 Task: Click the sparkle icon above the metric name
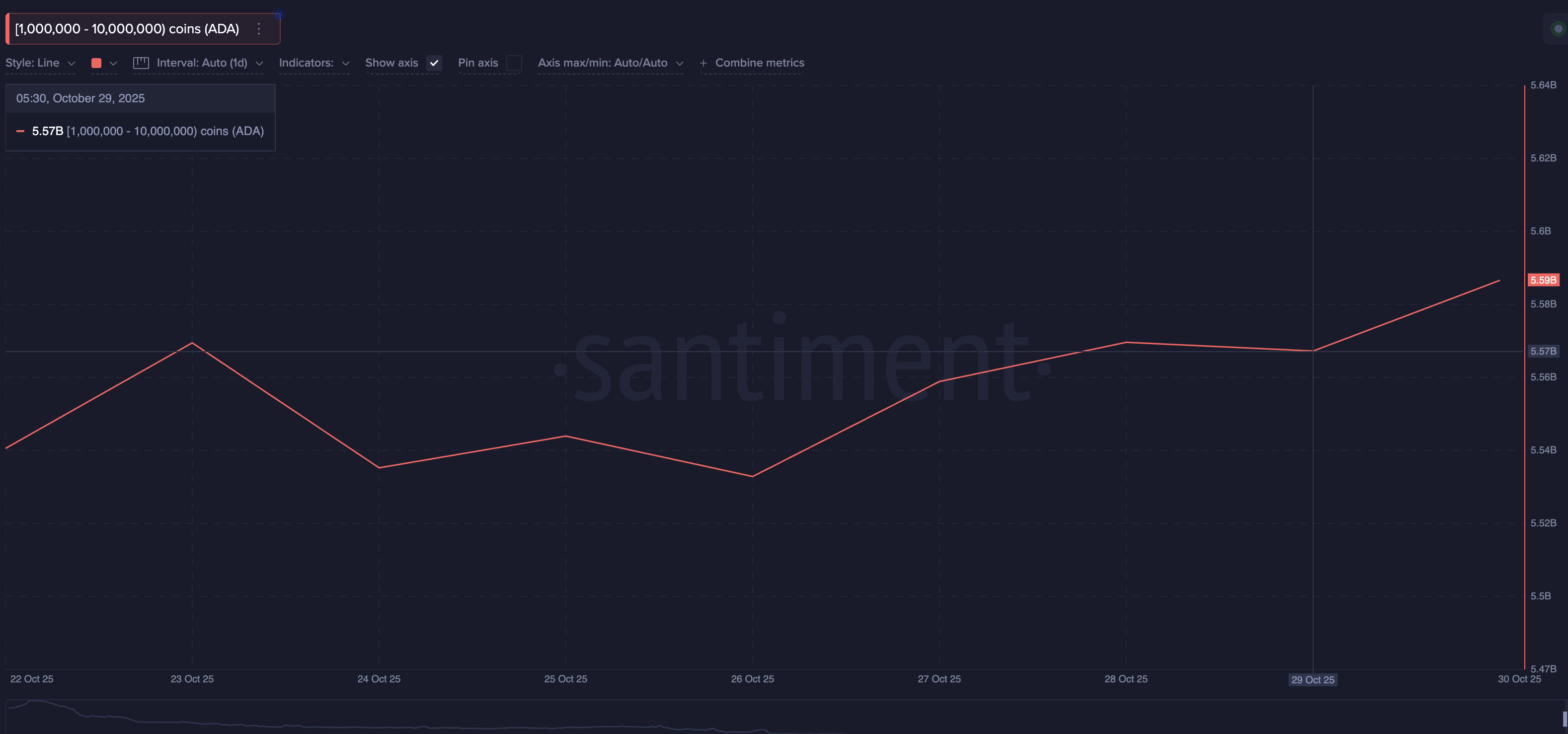click(278, 14)
